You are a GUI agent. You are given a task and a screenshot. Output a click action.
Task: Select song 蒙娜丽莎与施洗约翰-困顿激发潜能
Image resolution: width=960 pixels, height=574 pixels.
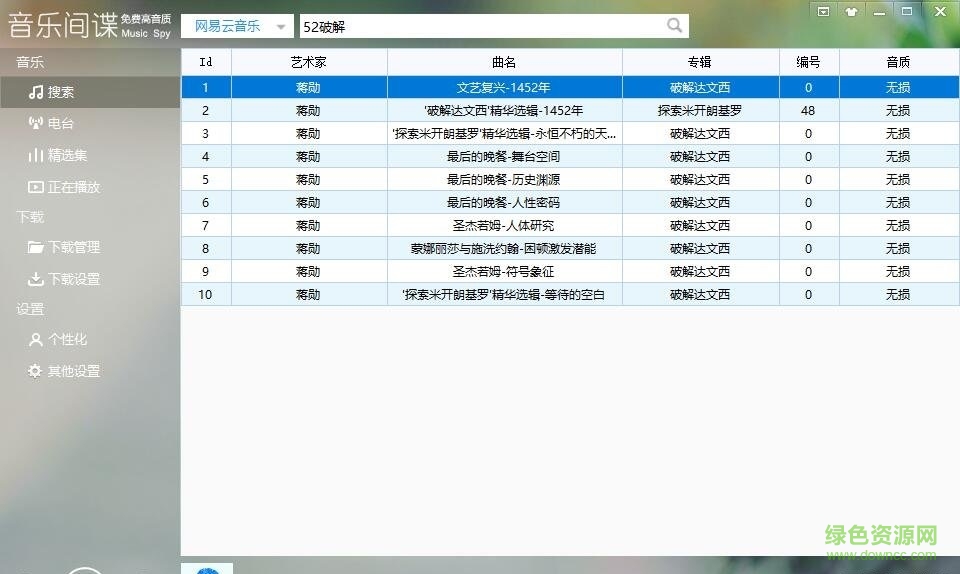coord(503,248)
